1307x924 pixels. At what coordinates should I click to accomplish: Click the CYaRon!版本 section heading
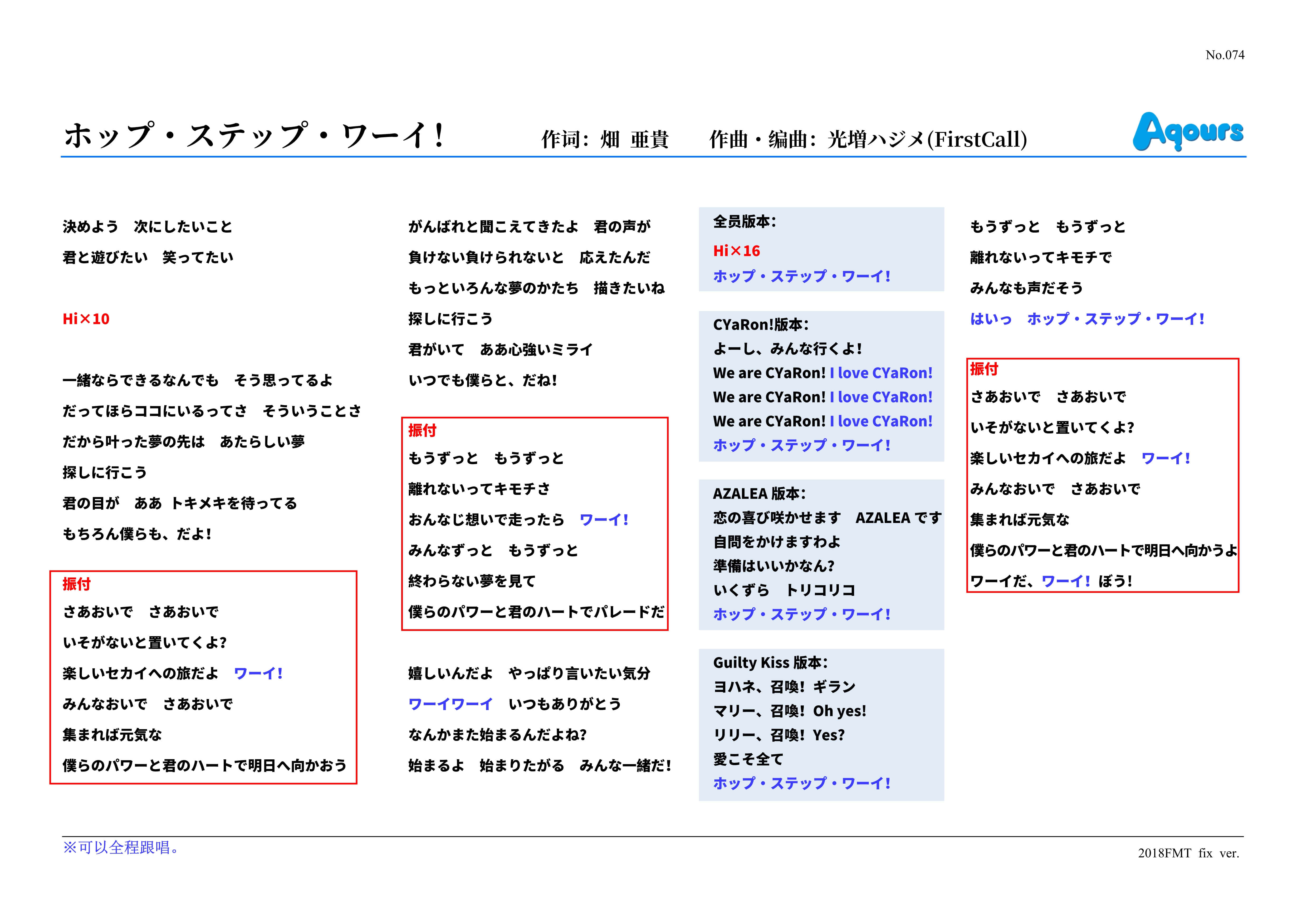tap(761, 325)
